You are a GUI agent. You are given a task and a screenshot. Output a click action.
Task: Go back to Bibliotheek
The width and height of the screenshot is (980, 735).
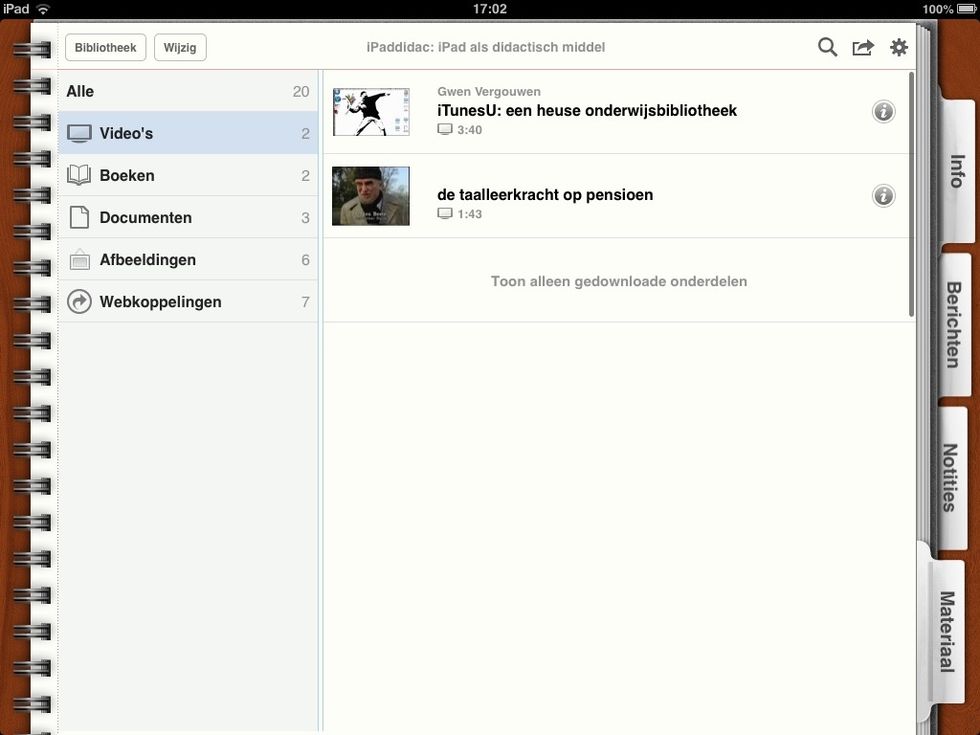tap(105, 47)
